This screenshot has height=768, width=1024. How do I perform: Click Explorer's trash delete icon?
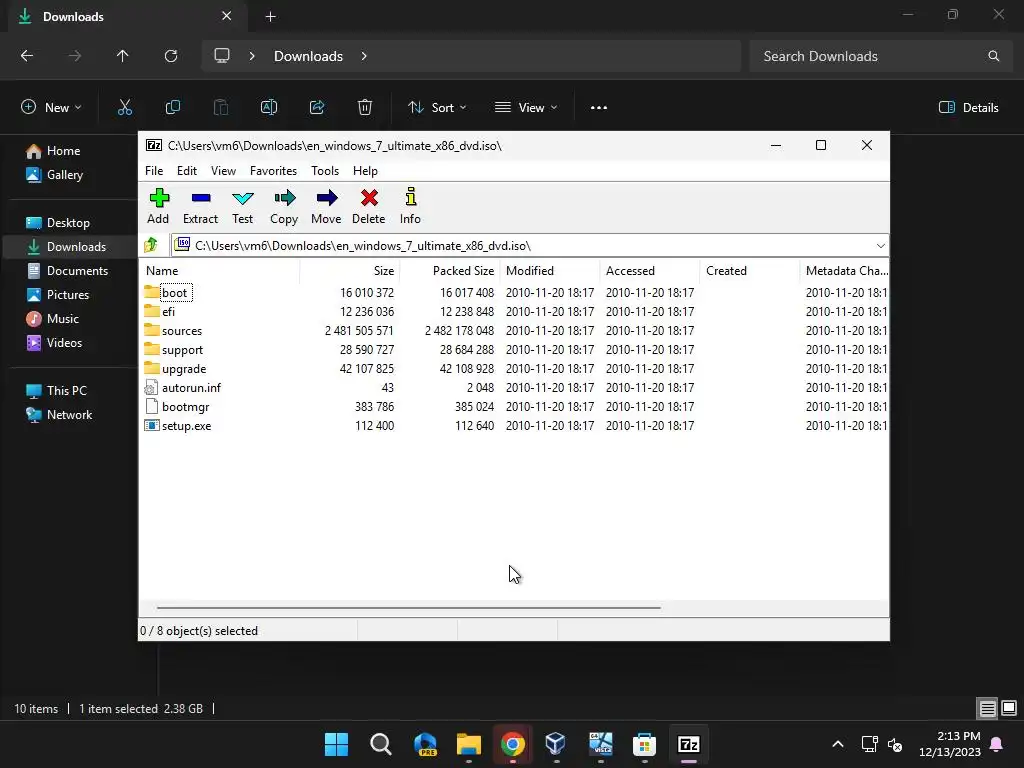(365, 107)
